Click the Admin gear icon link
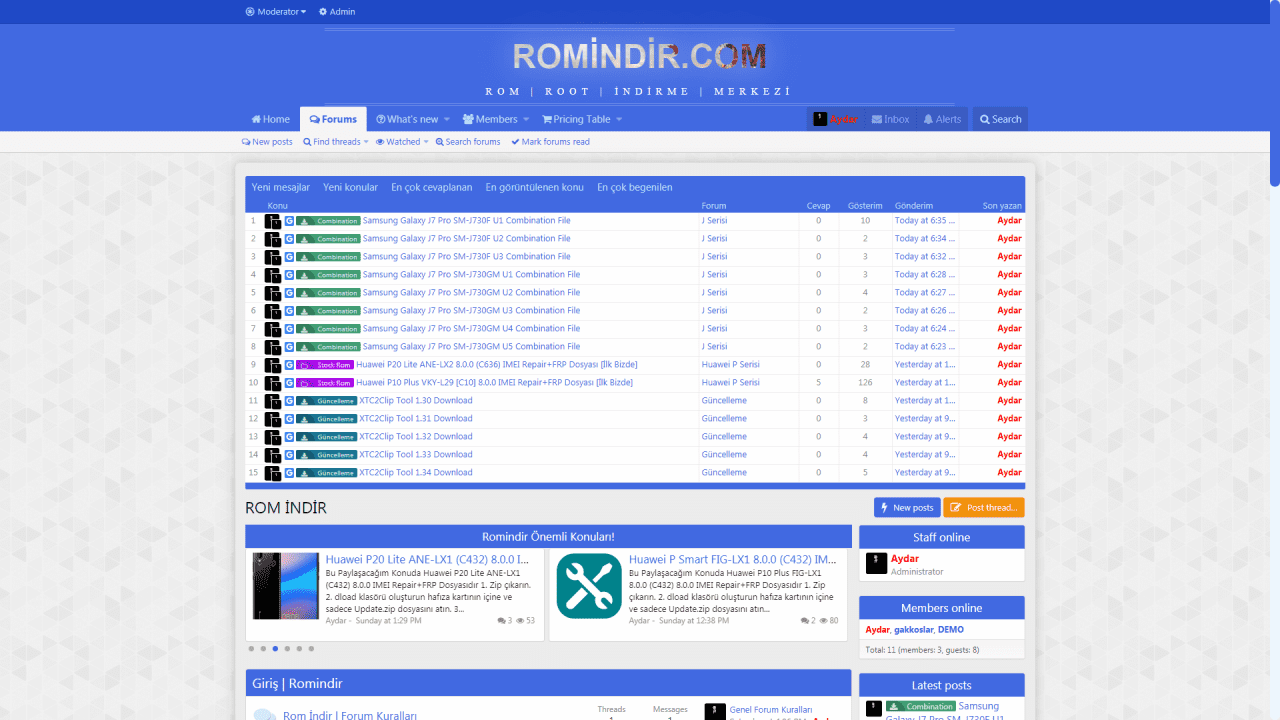The width and height of the screenshot is (1280, 720). click(x=323, y=12)
